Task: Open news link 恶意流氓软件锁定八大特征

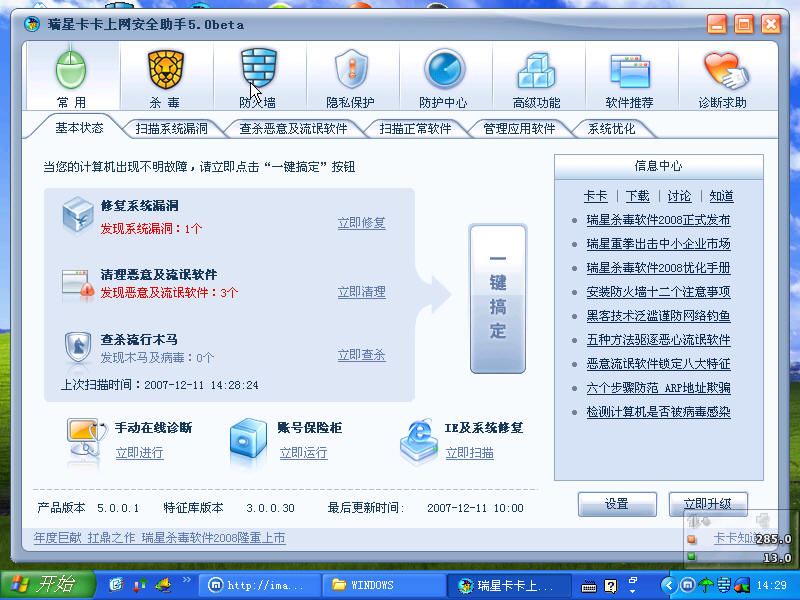Action: (658, 364)
